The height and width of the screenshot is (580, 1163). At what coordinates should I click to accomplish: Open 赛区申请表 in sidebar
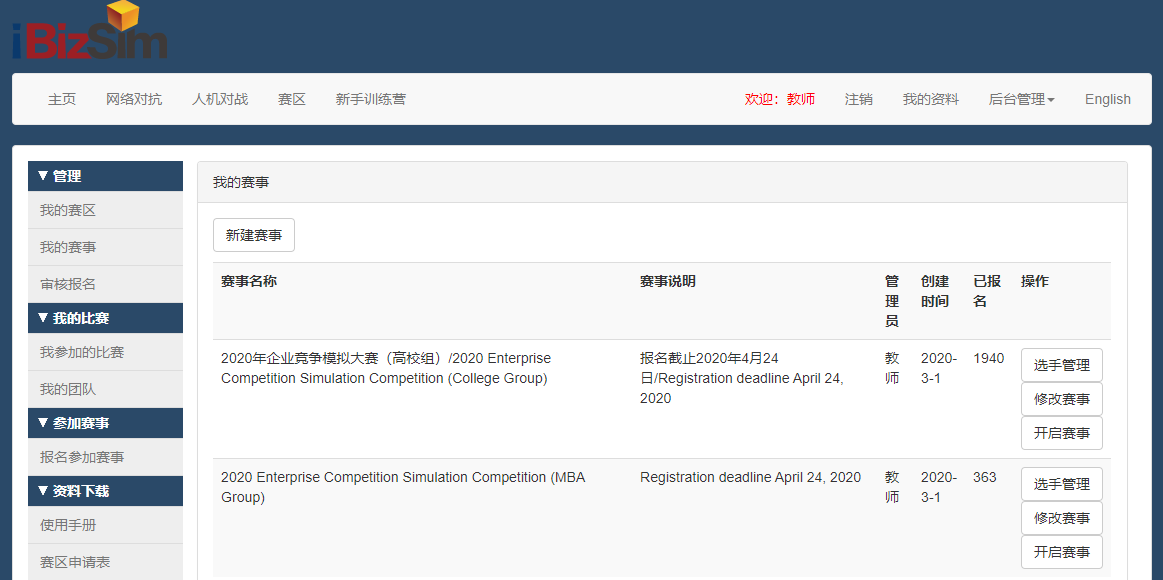click(x=105, y=562)
